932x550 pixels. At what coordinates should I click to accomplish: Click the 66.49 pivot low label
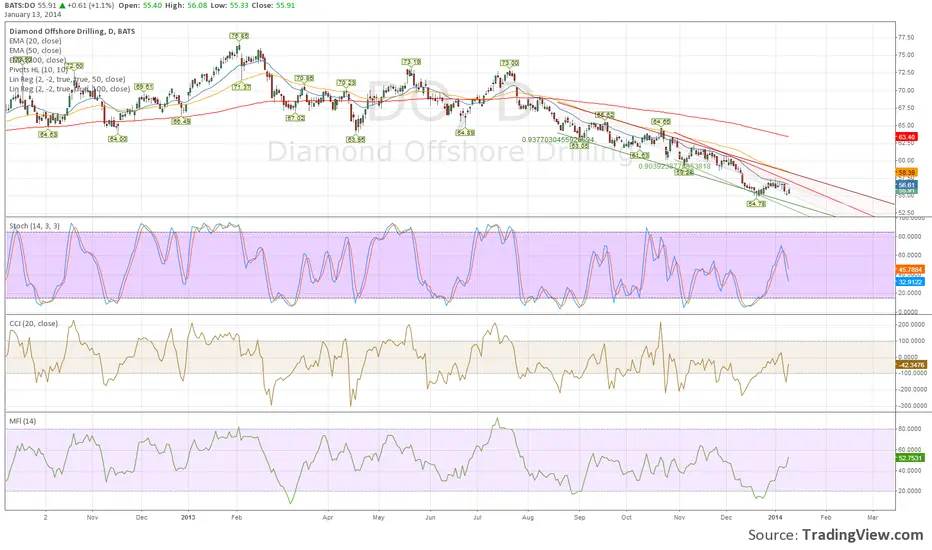[181, 121]
